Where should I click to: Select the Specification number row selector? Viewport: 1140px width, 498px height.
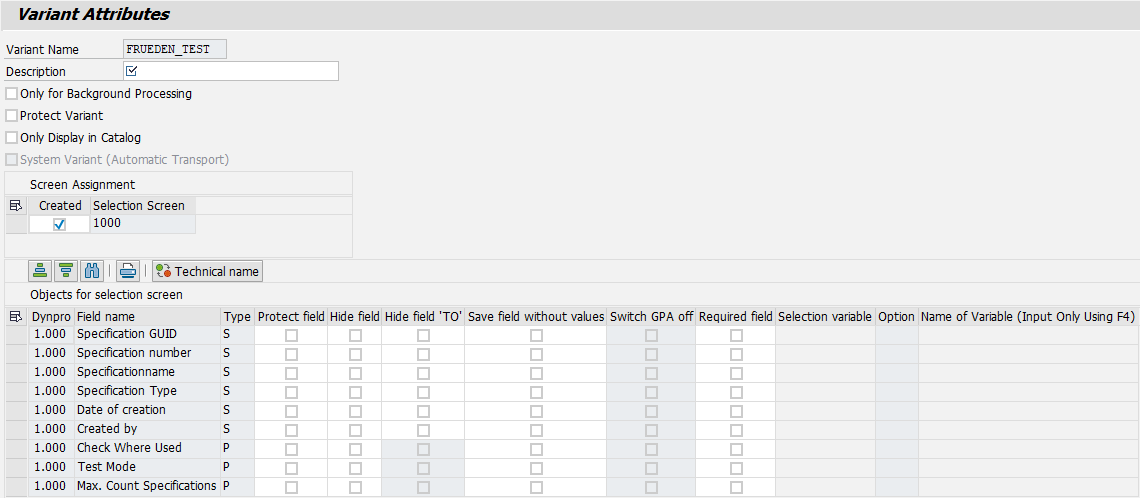point(15,354)
